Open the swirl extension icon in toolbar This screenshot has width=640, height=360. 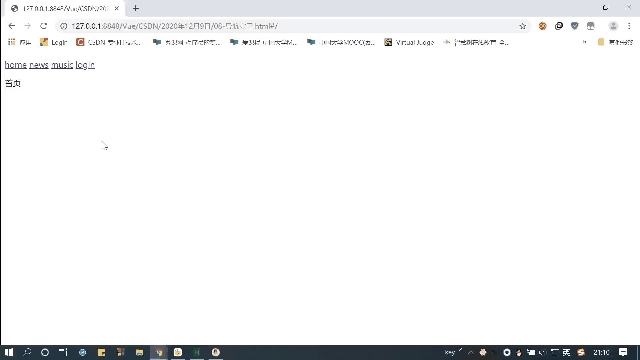[559, 26]
